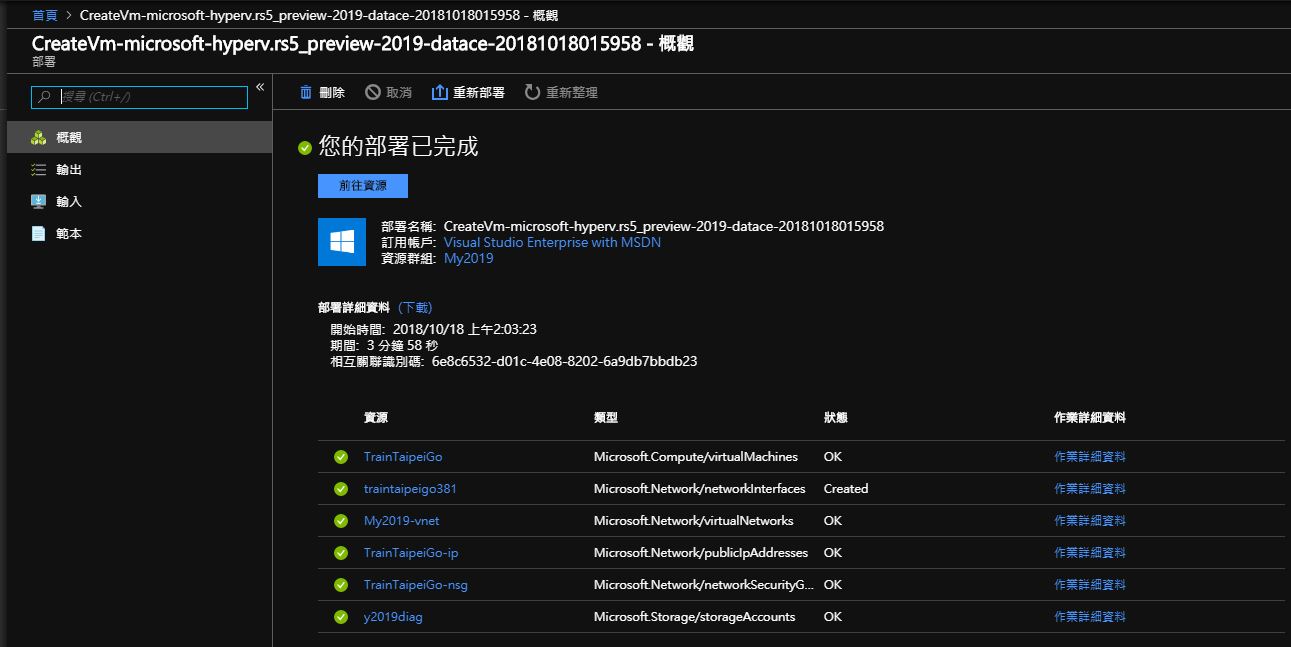This screenshot has width=1291, height=647.
Task: Click the trash icon for 刪除
Action: tap(306, 92)
